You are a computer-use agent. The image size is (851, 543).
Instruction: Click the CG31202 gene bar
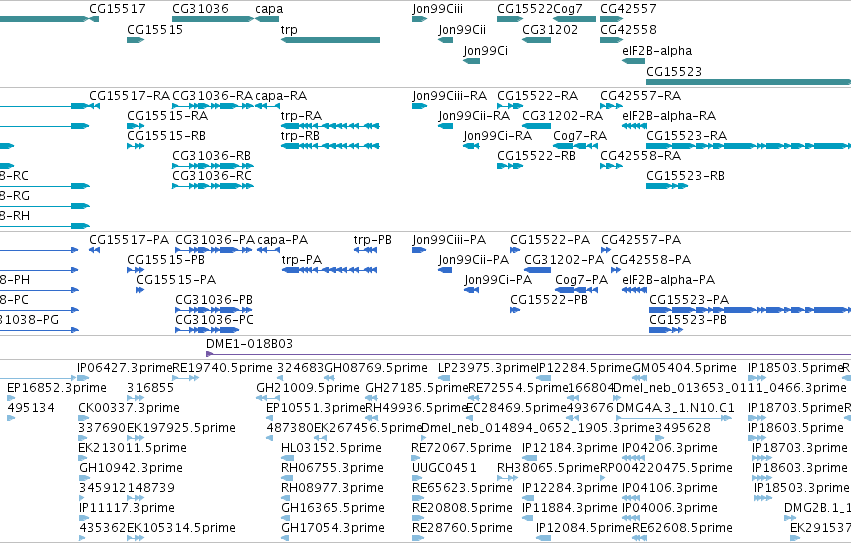coord(536,40)
